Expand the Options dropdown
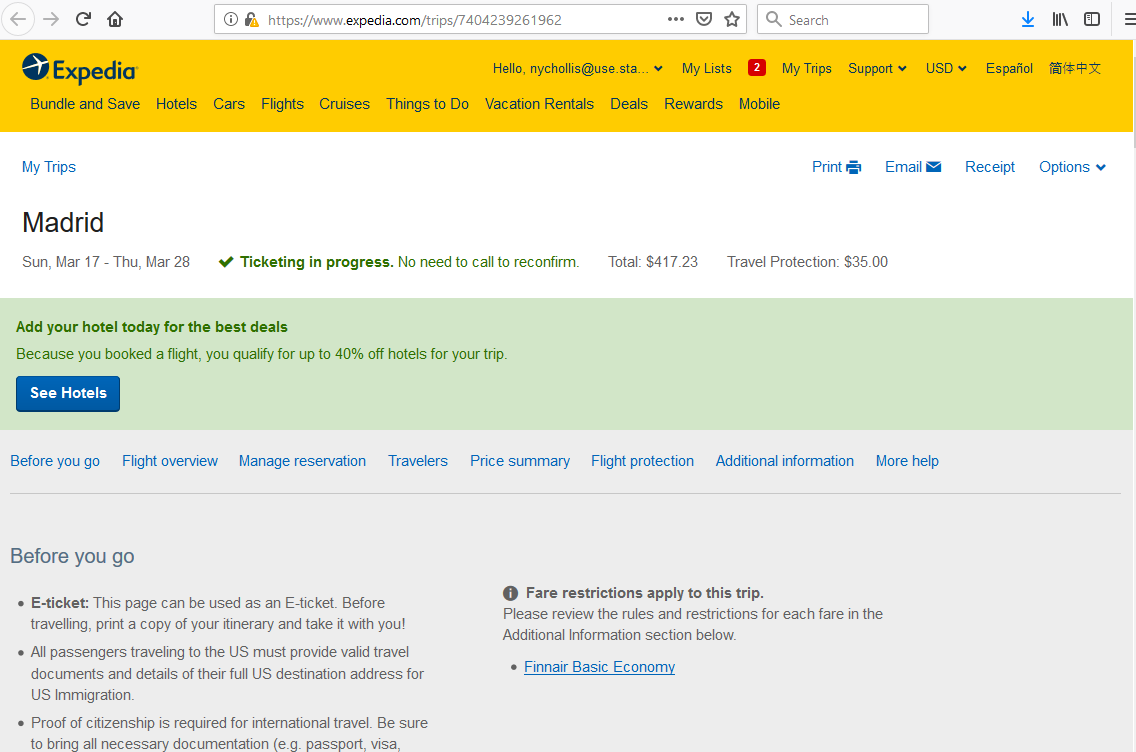Viewport: 1136px width, 752px height. tap(1072, 167)
